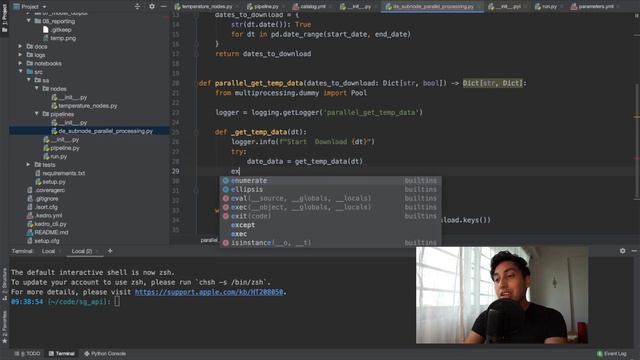Screen dimensions: 640x360
Task: Expand the notebooks folder
Action: 20,63
